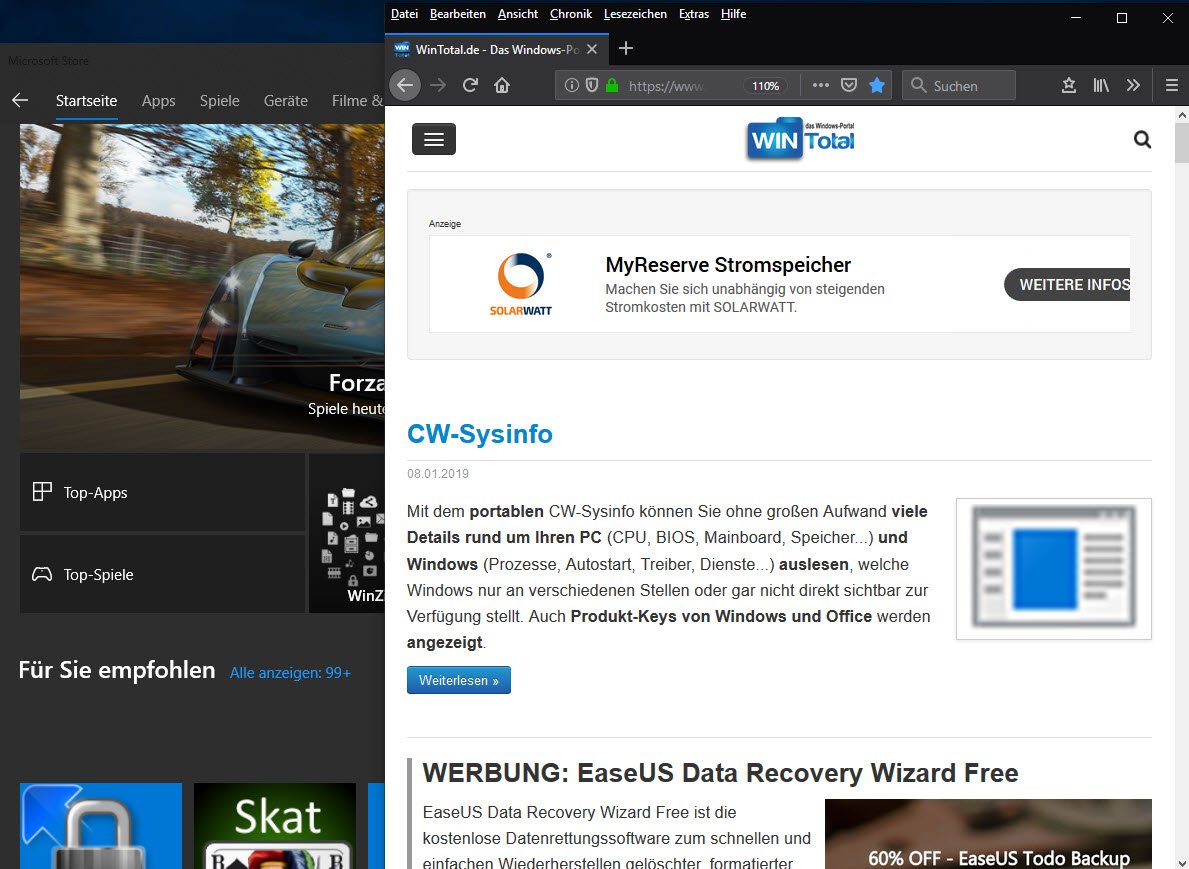Viewport: 1189px width, 869px height.
Task: Click the Firefox page vertical scrollbar thumb
Action: [x=1181, y=143]
